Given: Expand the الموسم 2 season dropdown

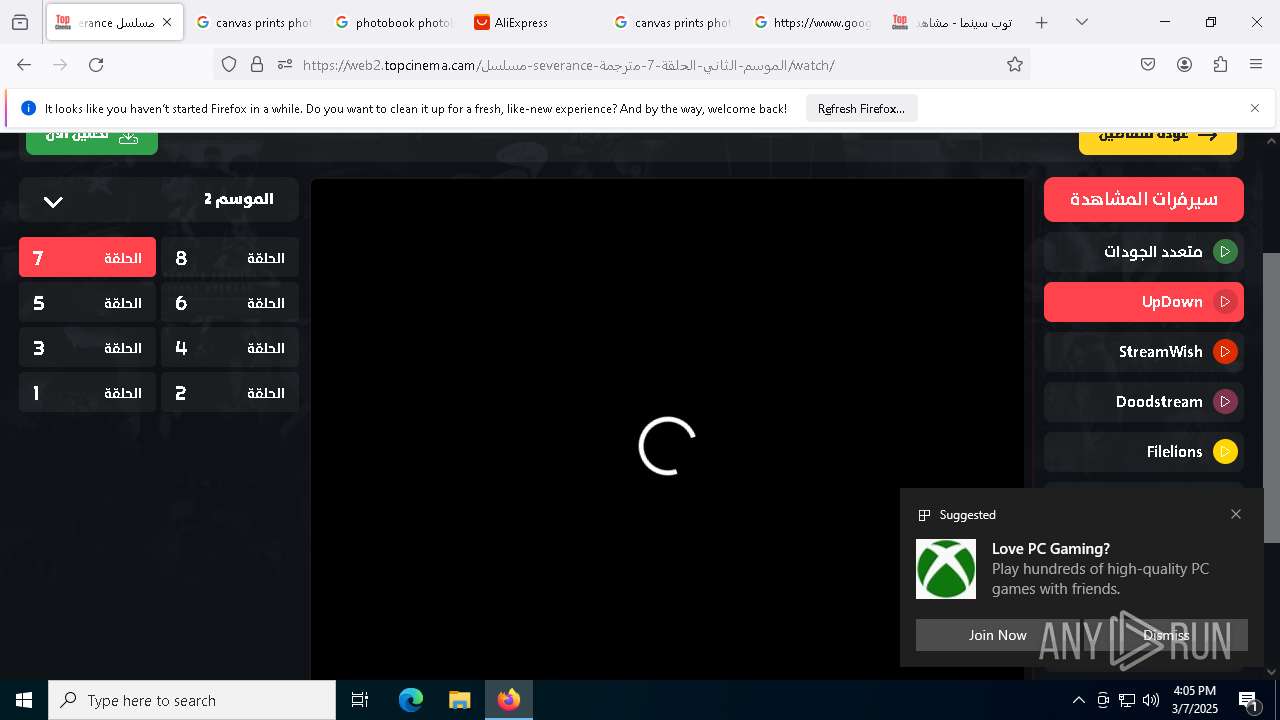Looking at the screenshot, I should [x=159, y=200].
